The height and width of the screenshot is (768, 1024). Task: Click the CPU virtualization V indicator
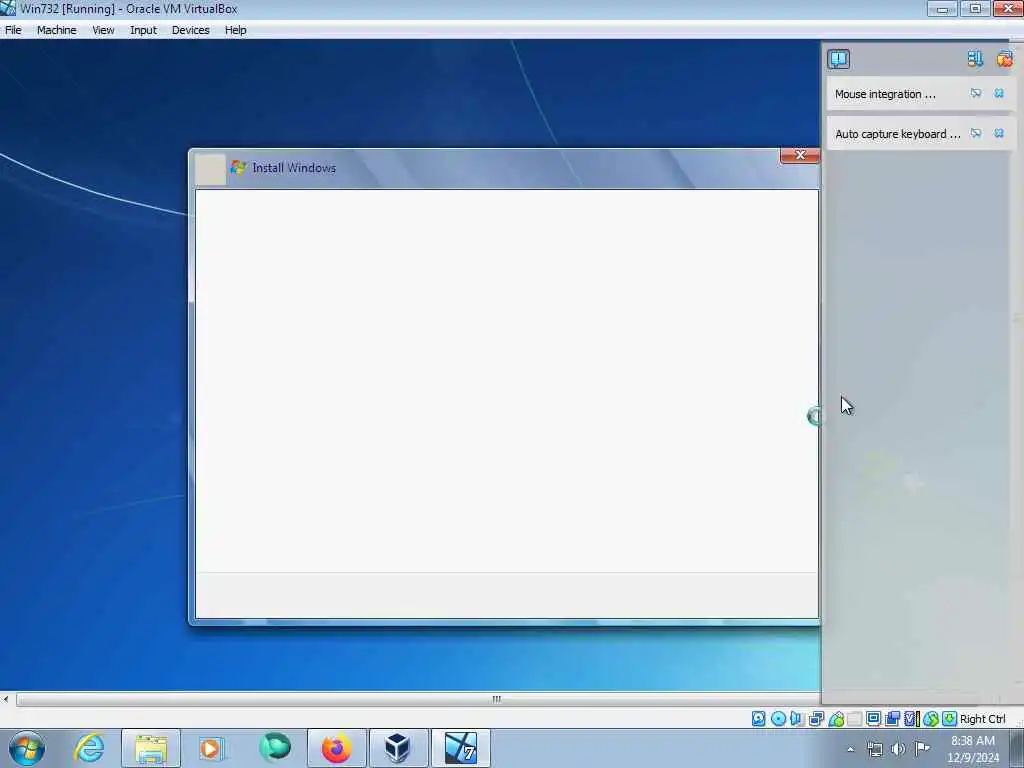pos(911,719)
